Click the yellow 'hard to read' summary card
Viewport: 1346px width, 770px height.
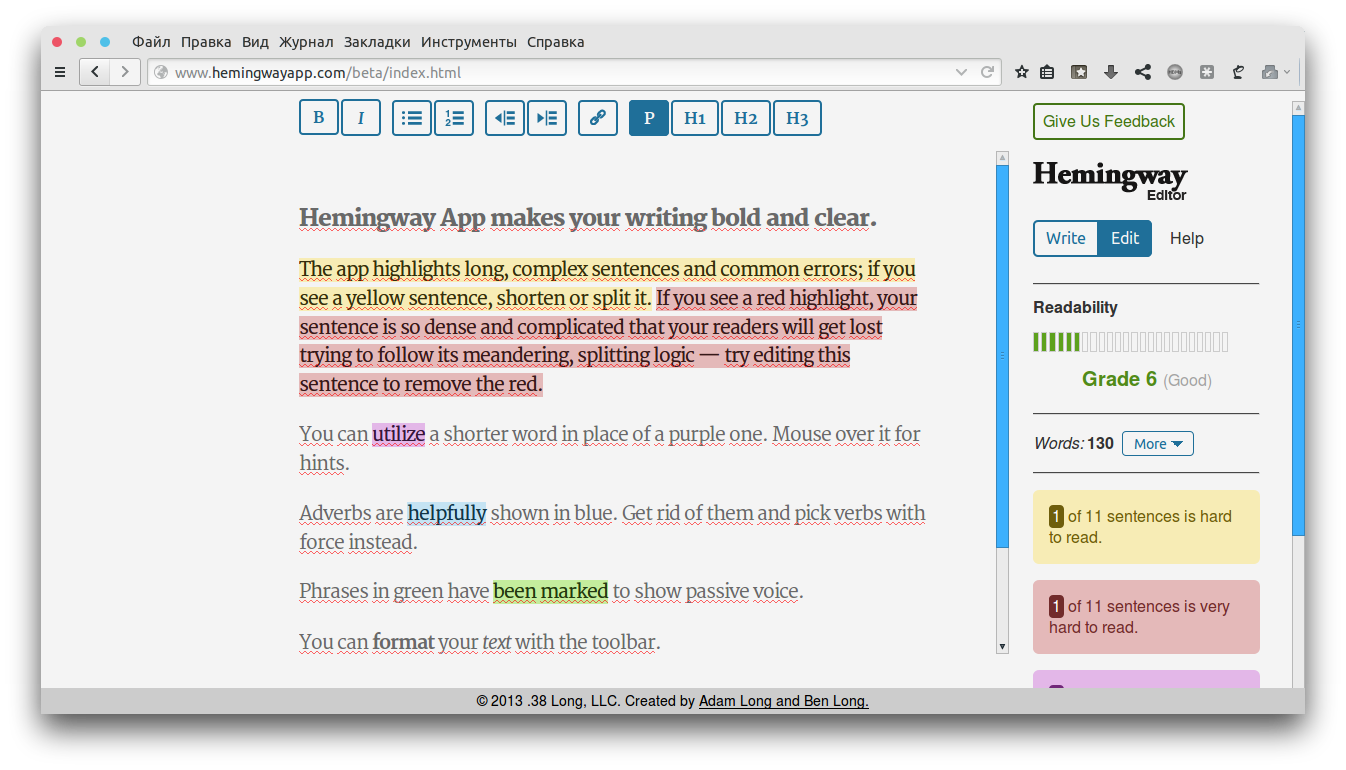[x=1146, y=527]
